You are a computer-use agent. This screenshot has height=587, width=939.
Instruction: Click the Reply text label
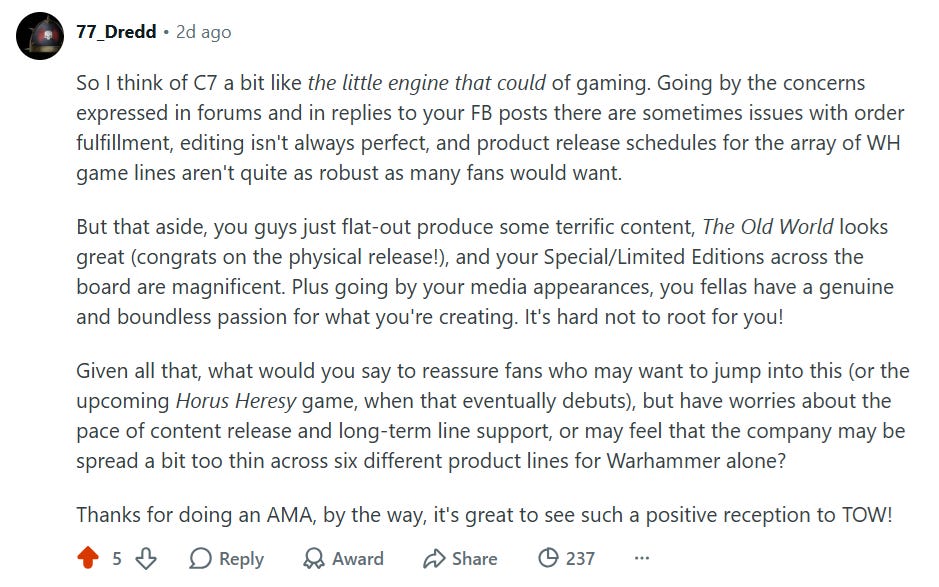[241, 559]
